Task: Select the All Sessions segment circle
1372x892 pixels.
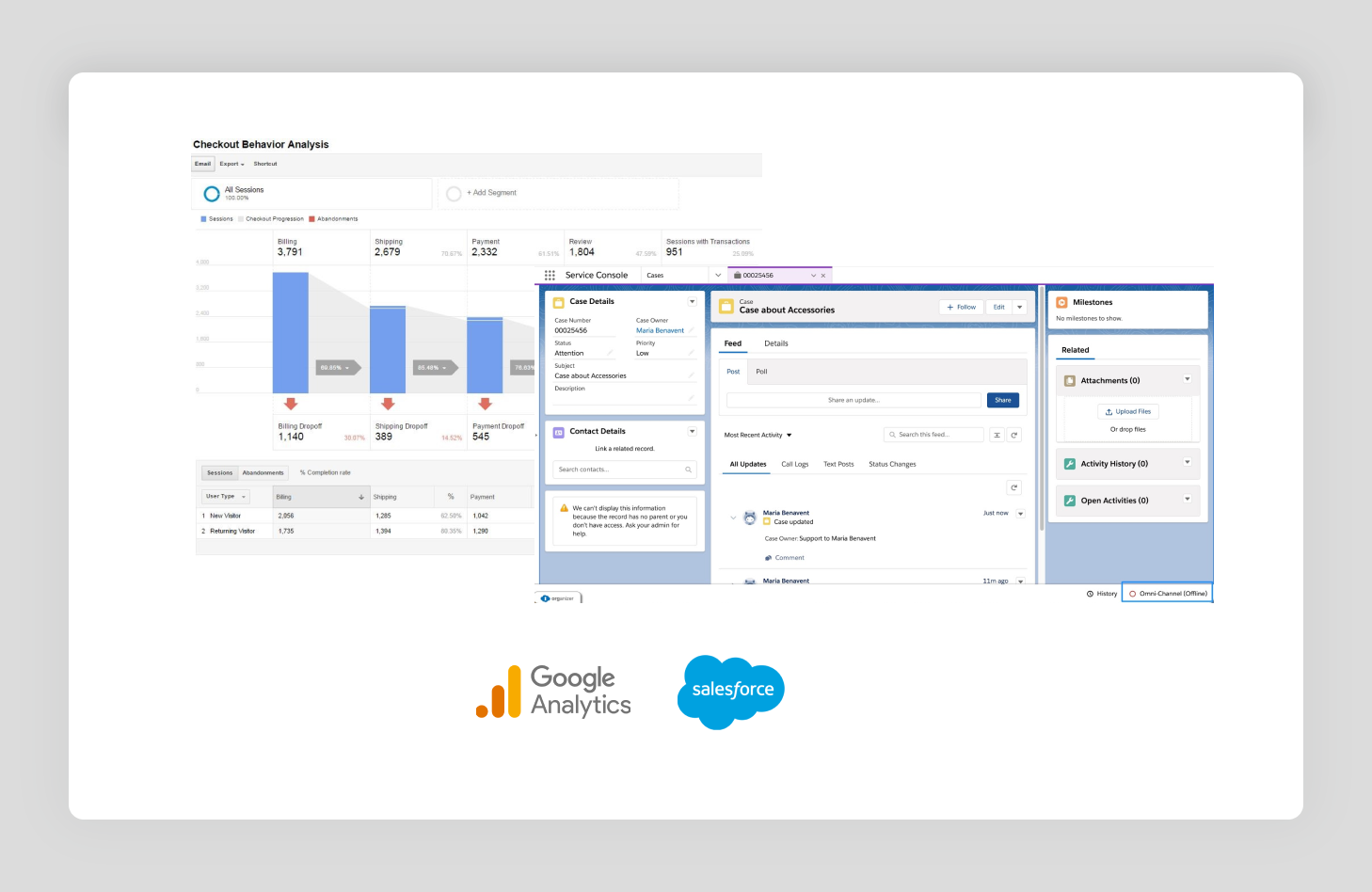Action: pyautogui.click(x=212, y=194)
